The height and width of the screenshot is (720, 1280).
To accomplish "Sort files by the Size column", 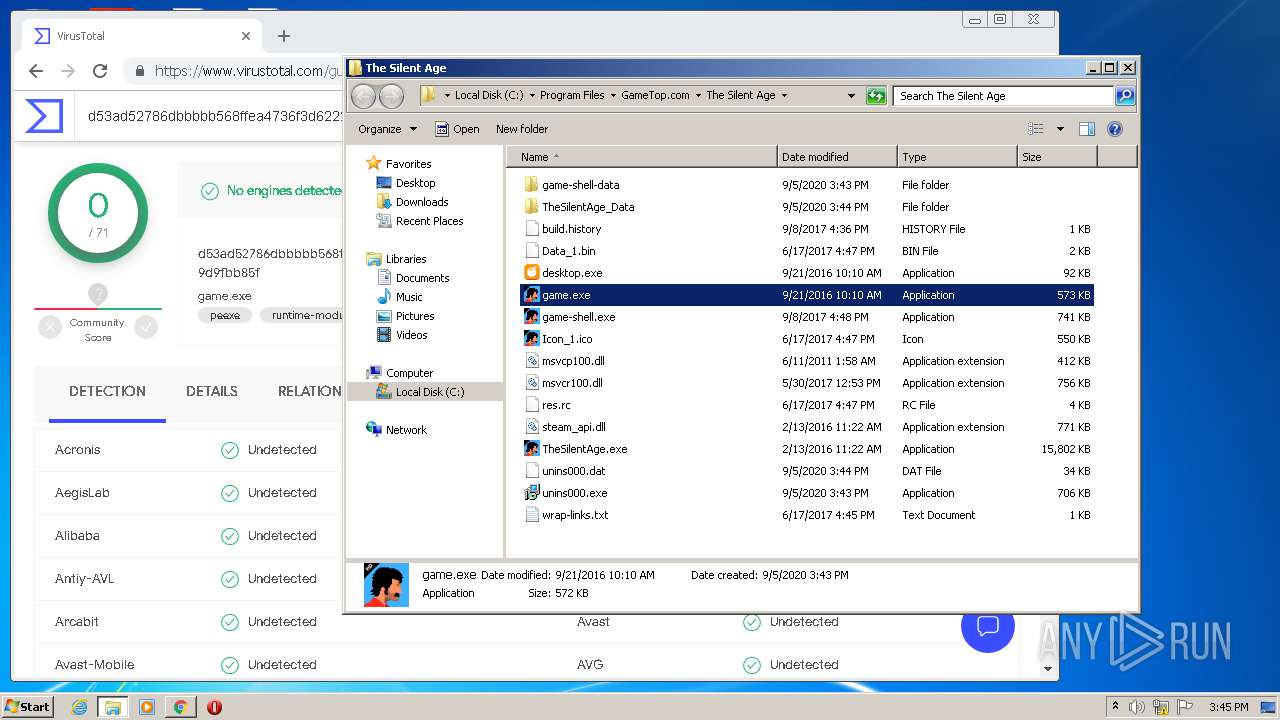I will click(1057, 157).
